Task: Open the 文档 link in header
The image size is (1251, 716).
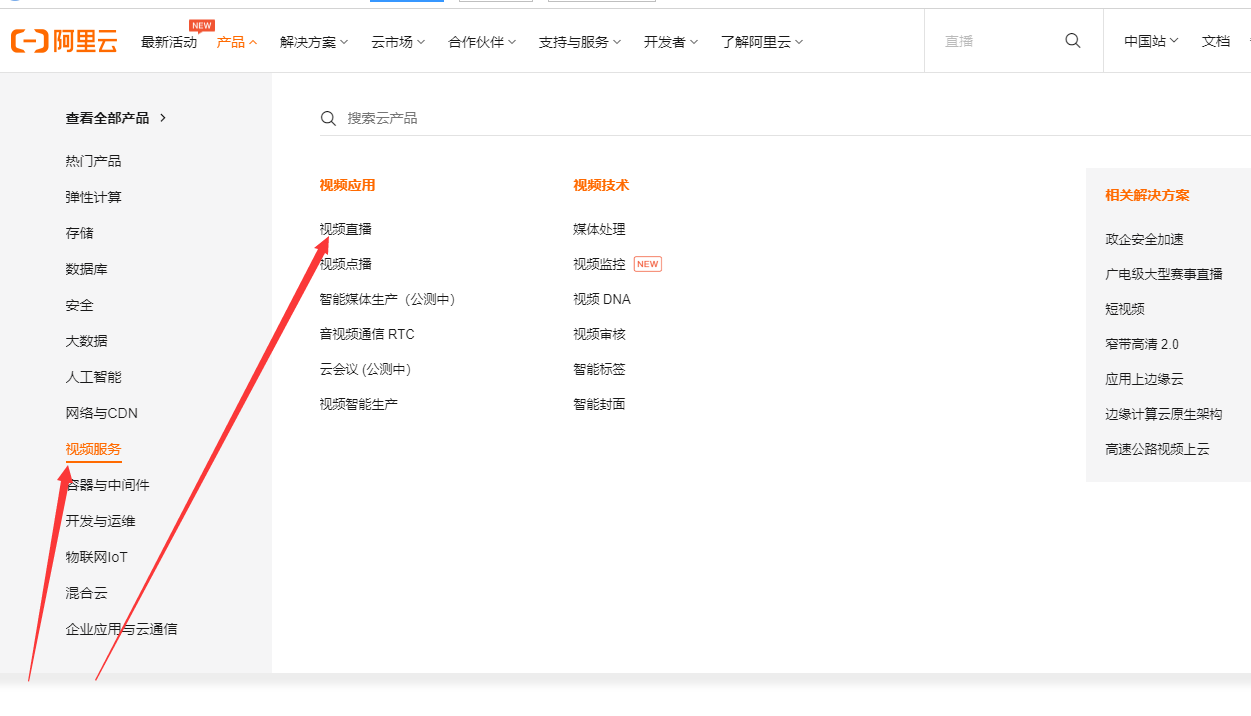Action: click(1216, 41)
